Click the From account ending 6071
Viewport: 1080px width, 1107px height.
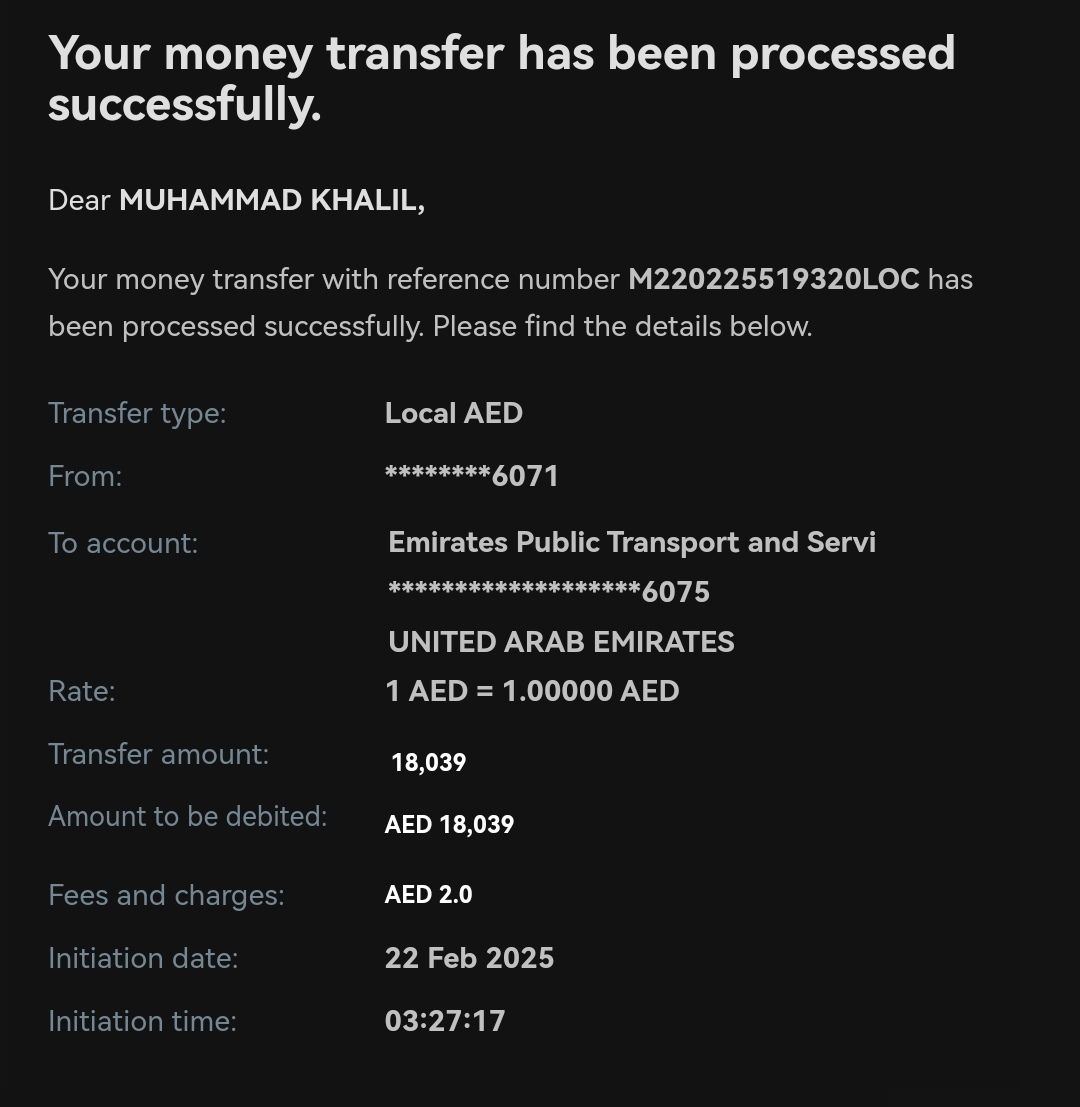click(x=472, y=476)
